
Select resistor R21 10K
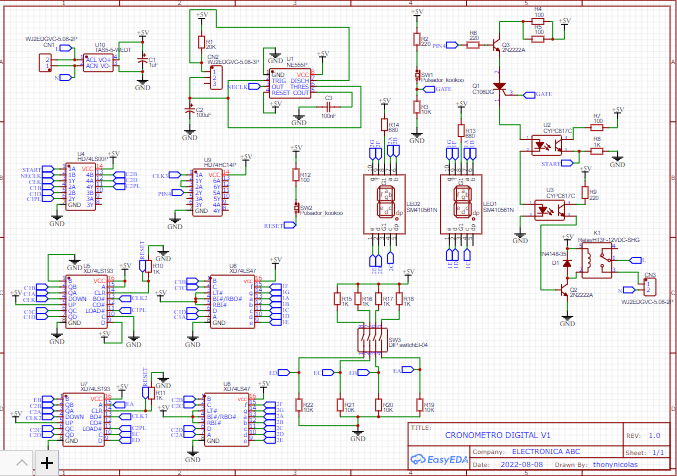(340, 405)
